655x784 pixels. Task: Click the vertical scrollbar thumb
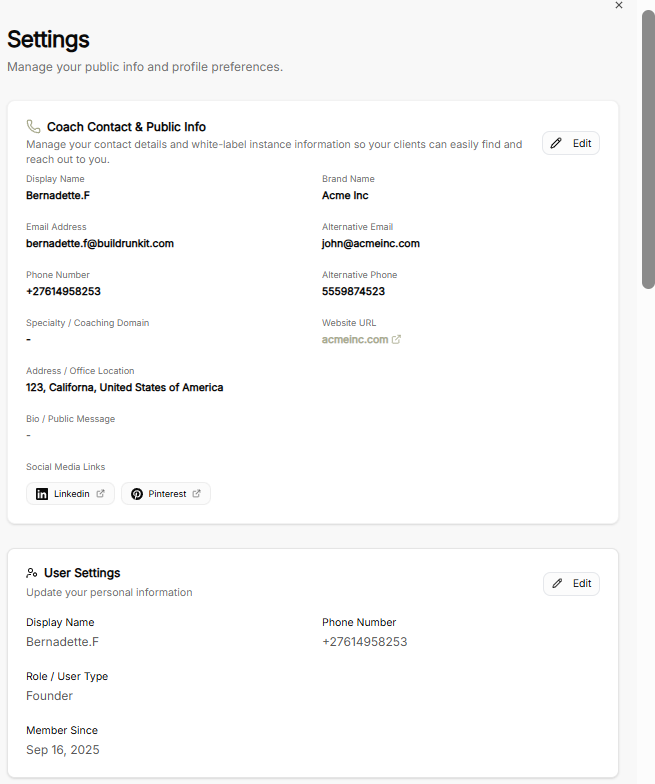click(648, 149)
